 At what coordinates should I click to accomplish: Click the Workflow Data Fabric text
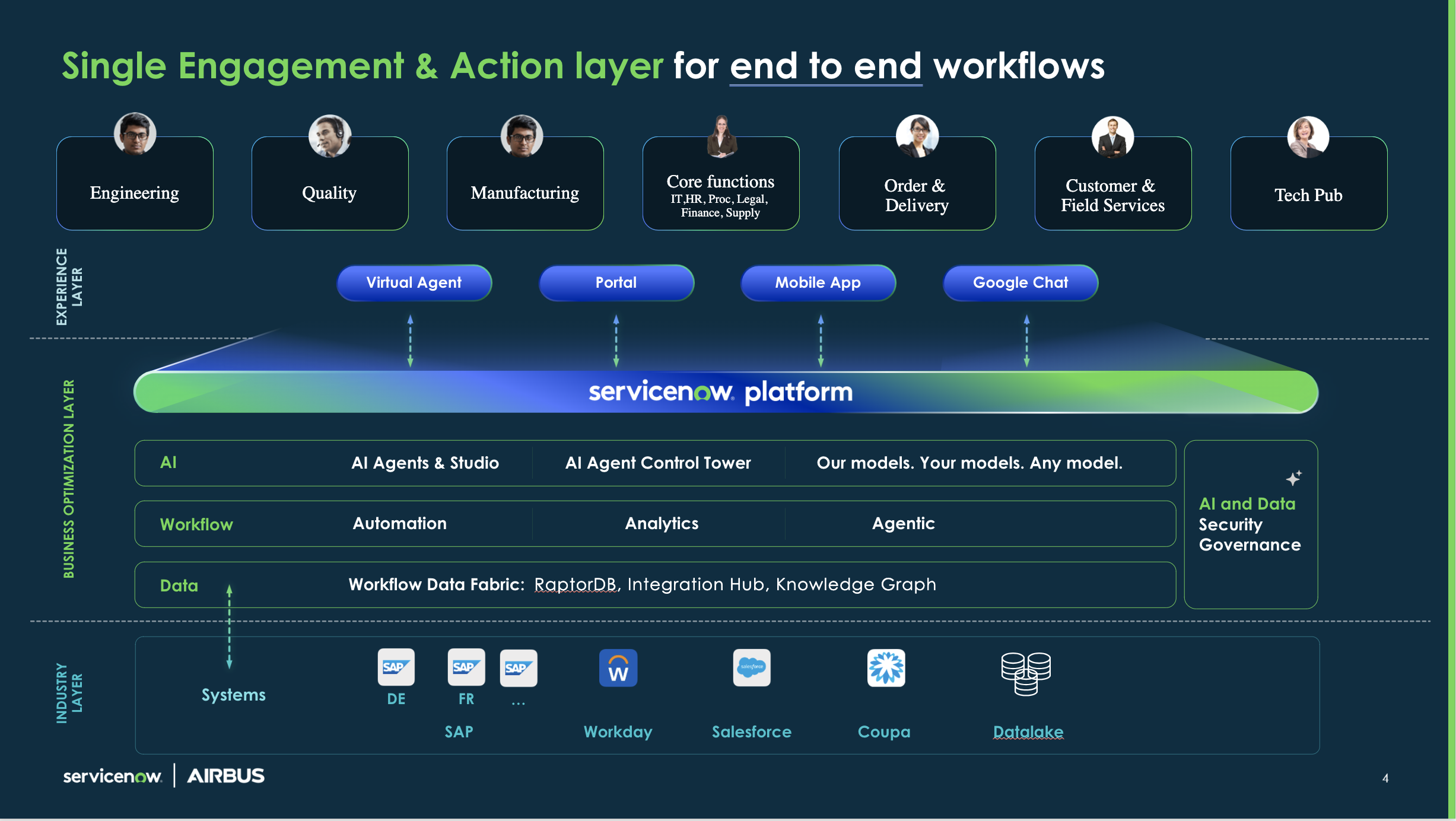[436, 584]
